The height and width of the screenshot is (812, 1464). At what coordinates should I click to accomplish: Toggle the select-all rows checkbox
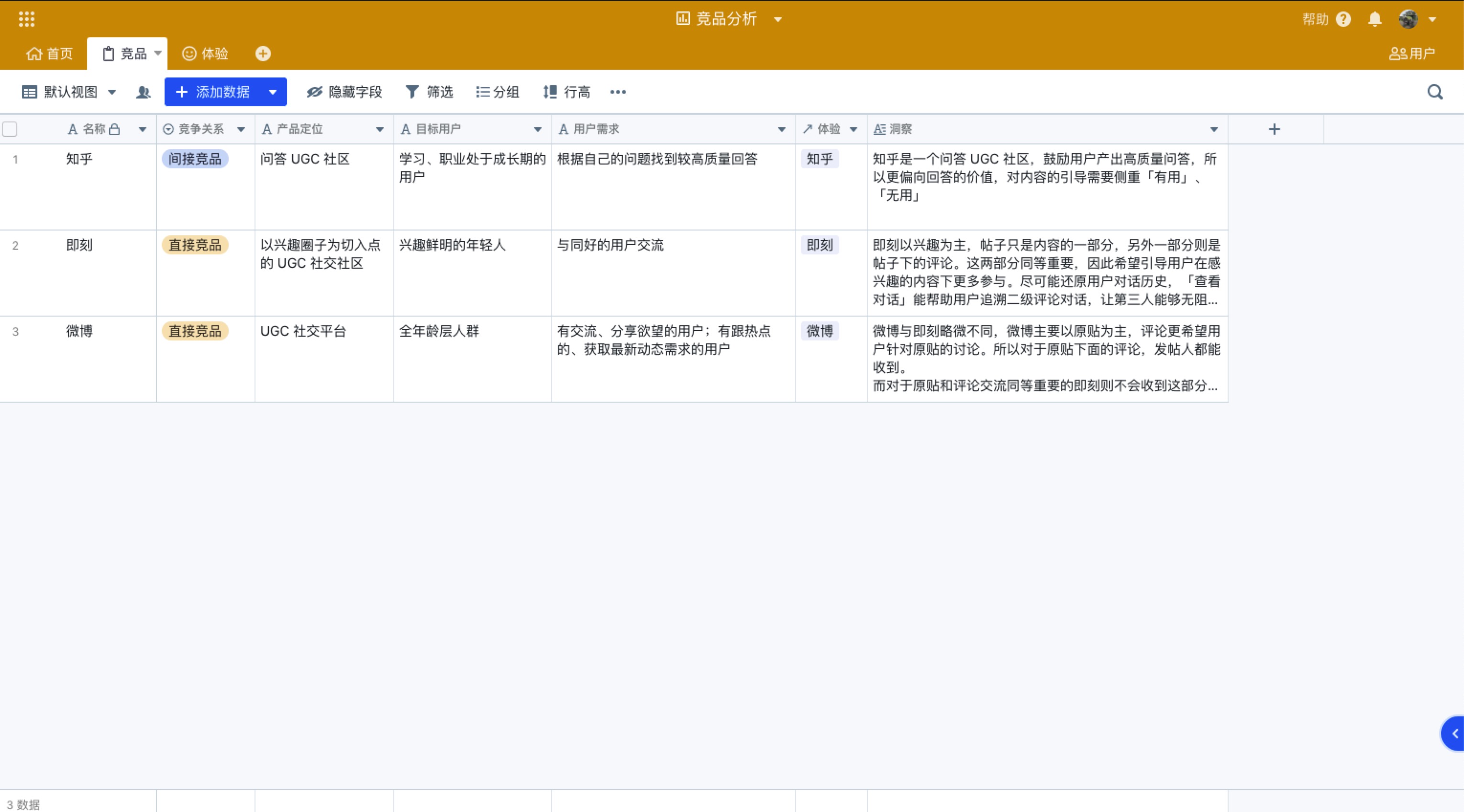click(x=10, y=130)
